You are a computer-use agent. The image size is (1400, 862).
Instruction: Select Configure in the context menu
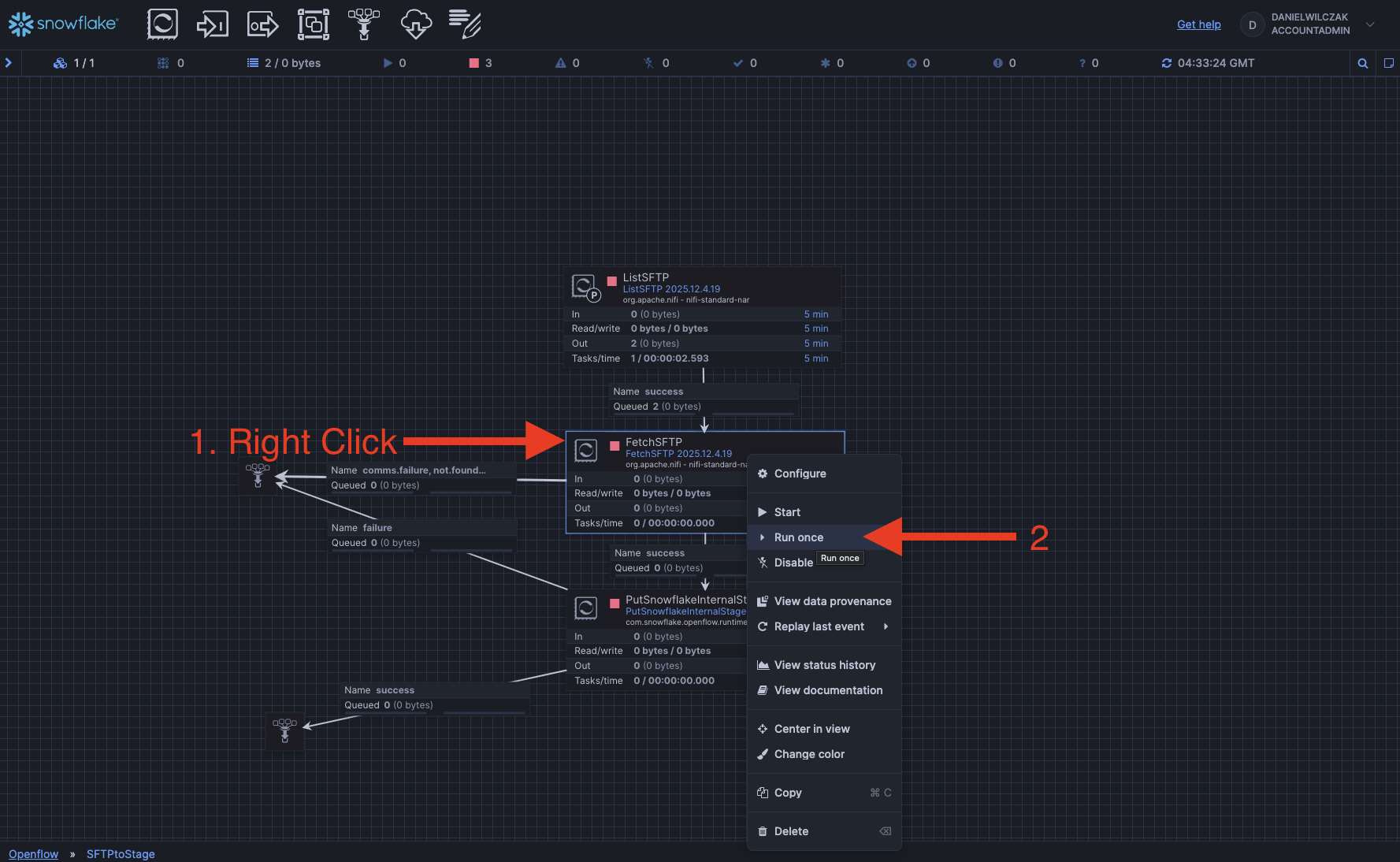800,474
